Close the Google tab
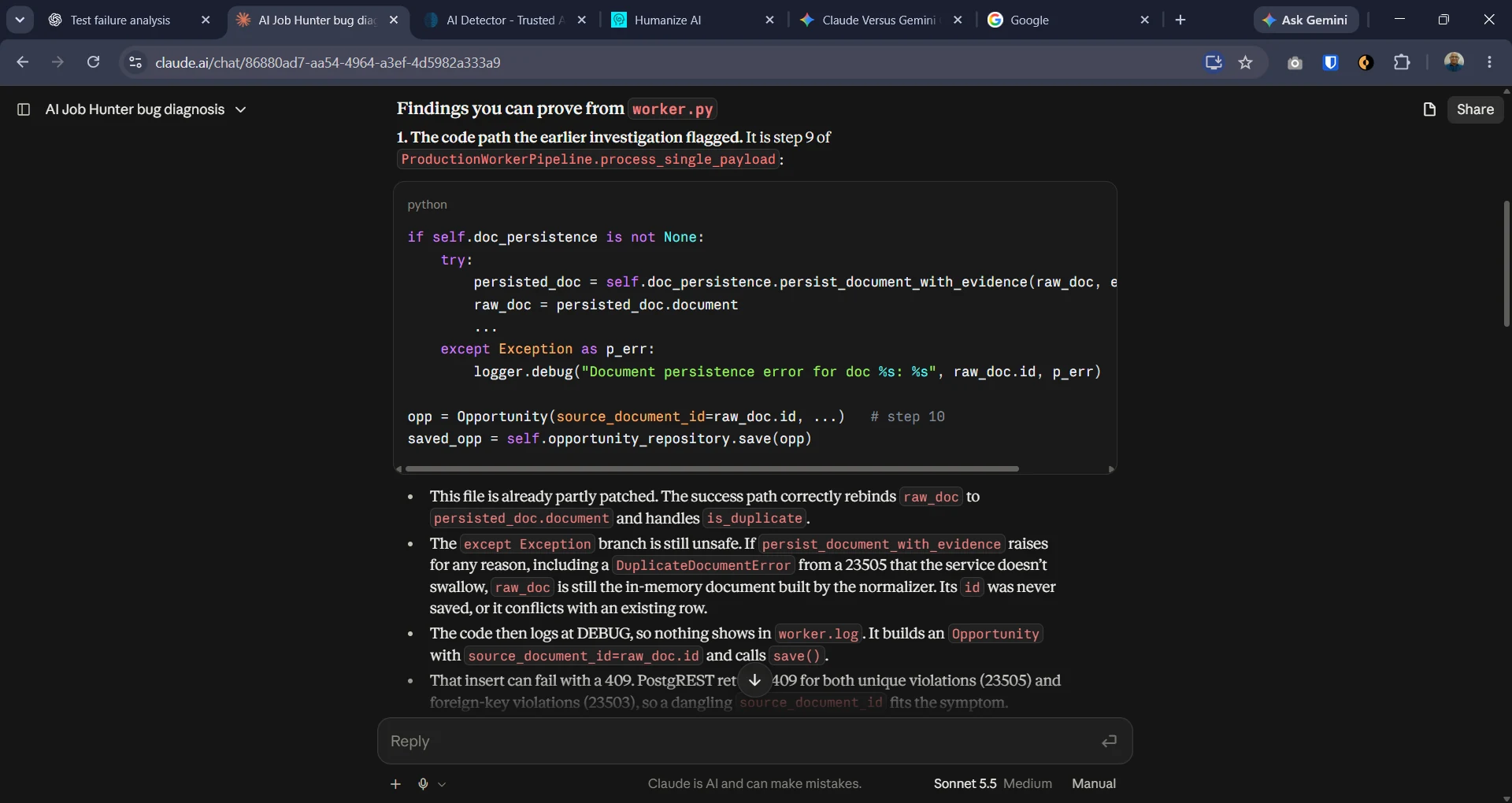Image resolution: width=1512 pixels, height=803 pixels. pos(1145,20)
